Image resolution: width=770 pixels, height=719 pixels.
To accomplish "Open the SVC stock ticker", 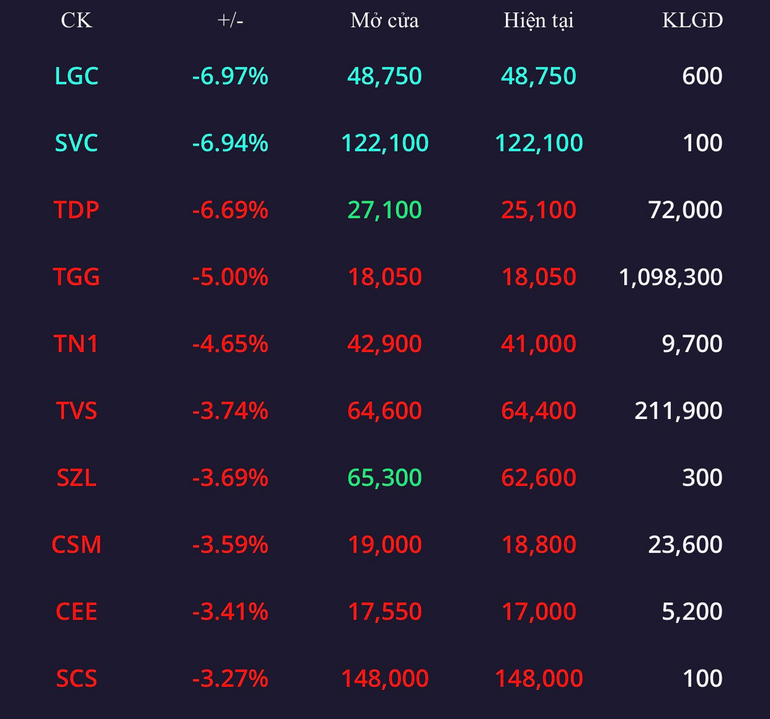I will (x=76, y=143).
